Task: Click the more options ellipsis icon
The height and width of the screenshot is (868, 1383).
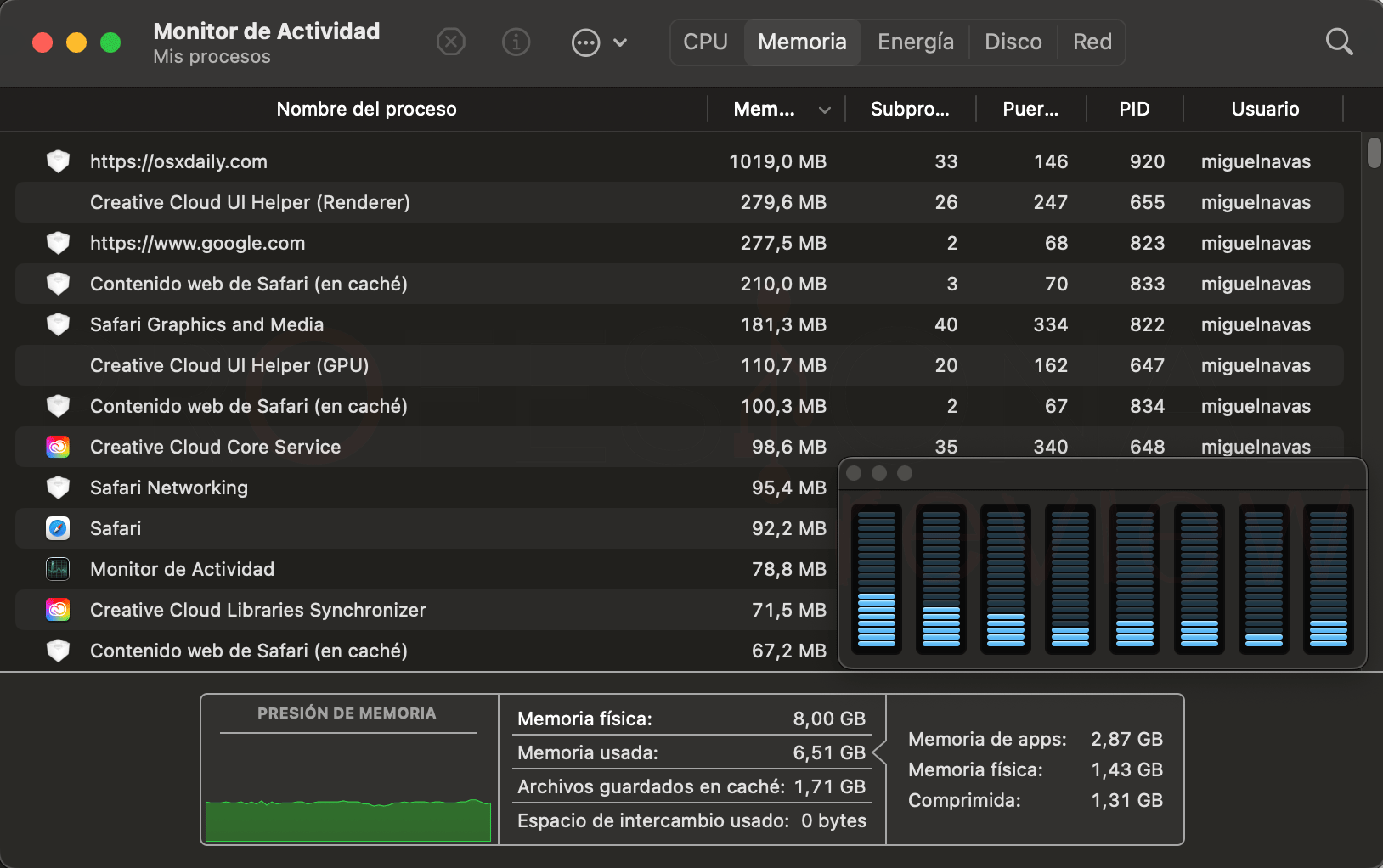Action: pos(586,42)
